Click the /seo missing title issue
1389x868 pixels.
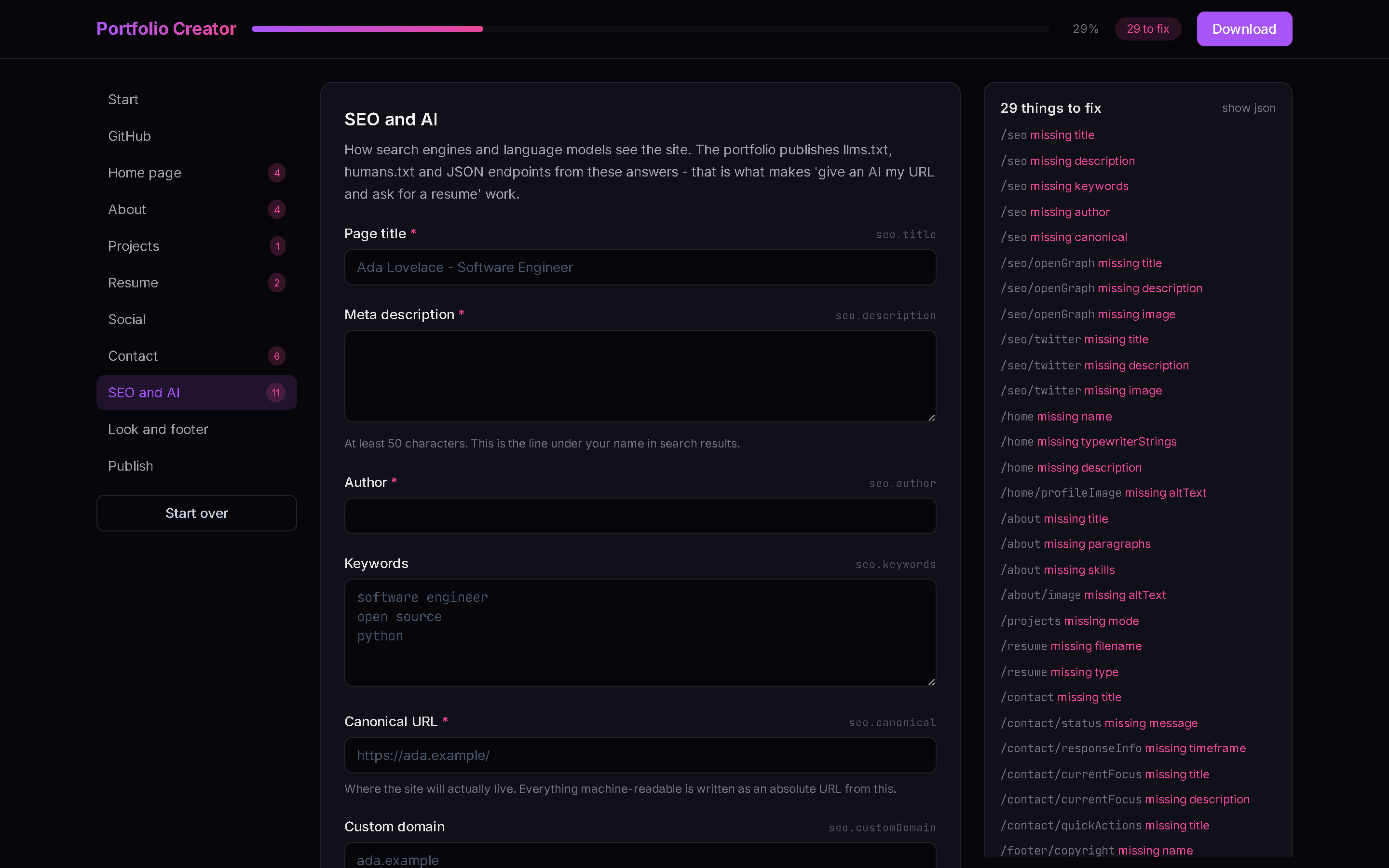point(1048,135)
